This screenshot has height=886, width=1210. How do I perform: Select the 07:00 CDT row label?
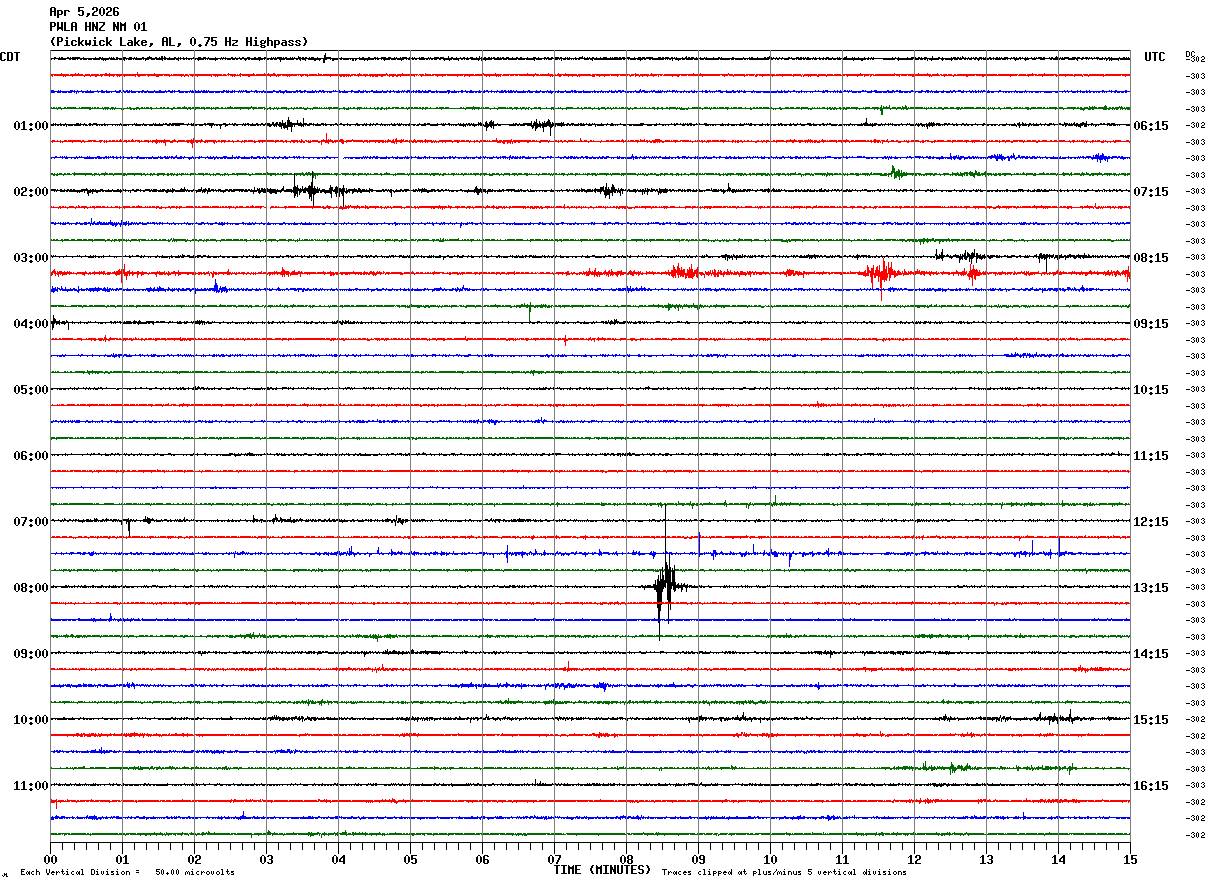click(x=31, y=522)
